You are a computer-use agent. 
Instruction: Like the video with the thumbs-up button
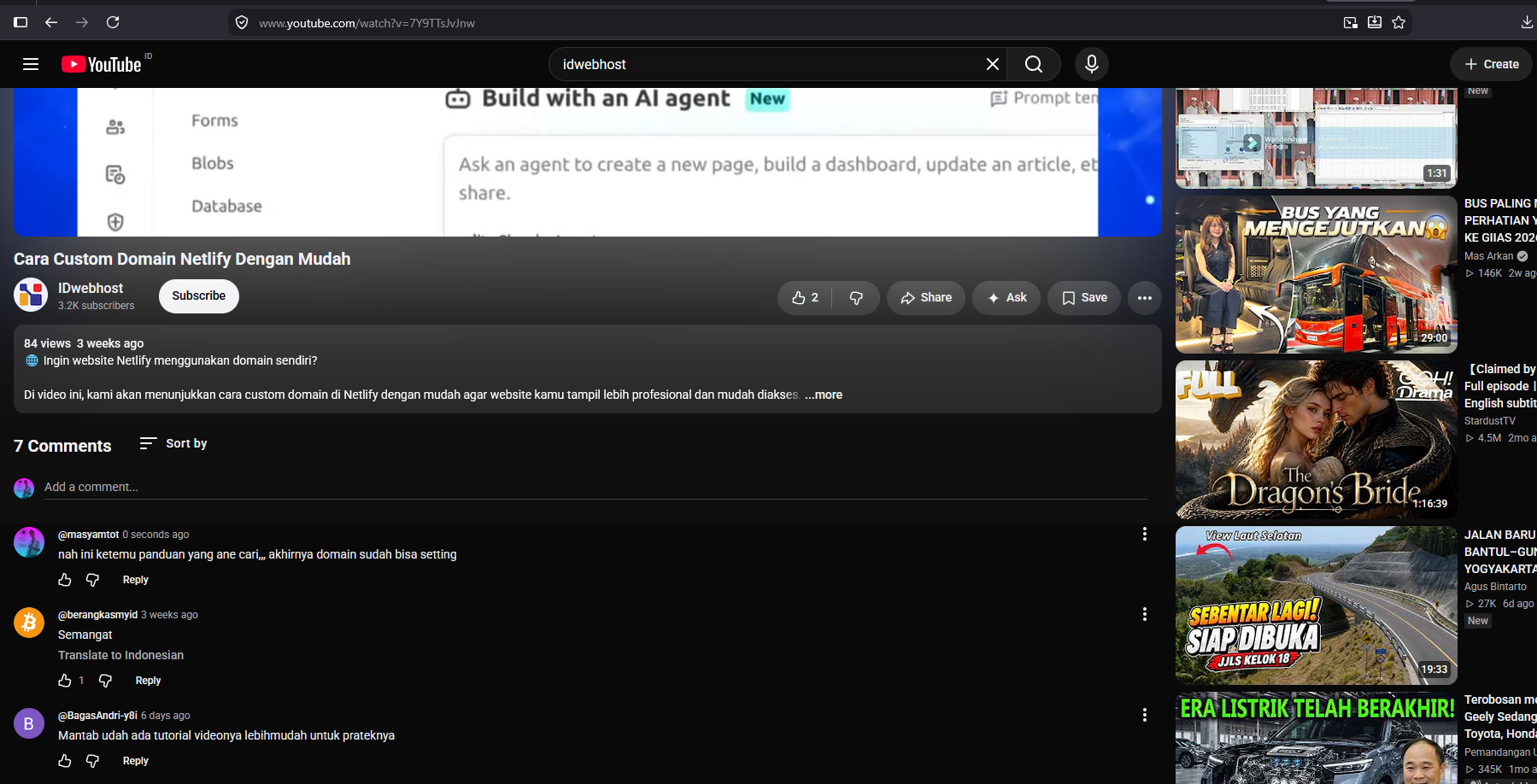click(x=805, y=298)
